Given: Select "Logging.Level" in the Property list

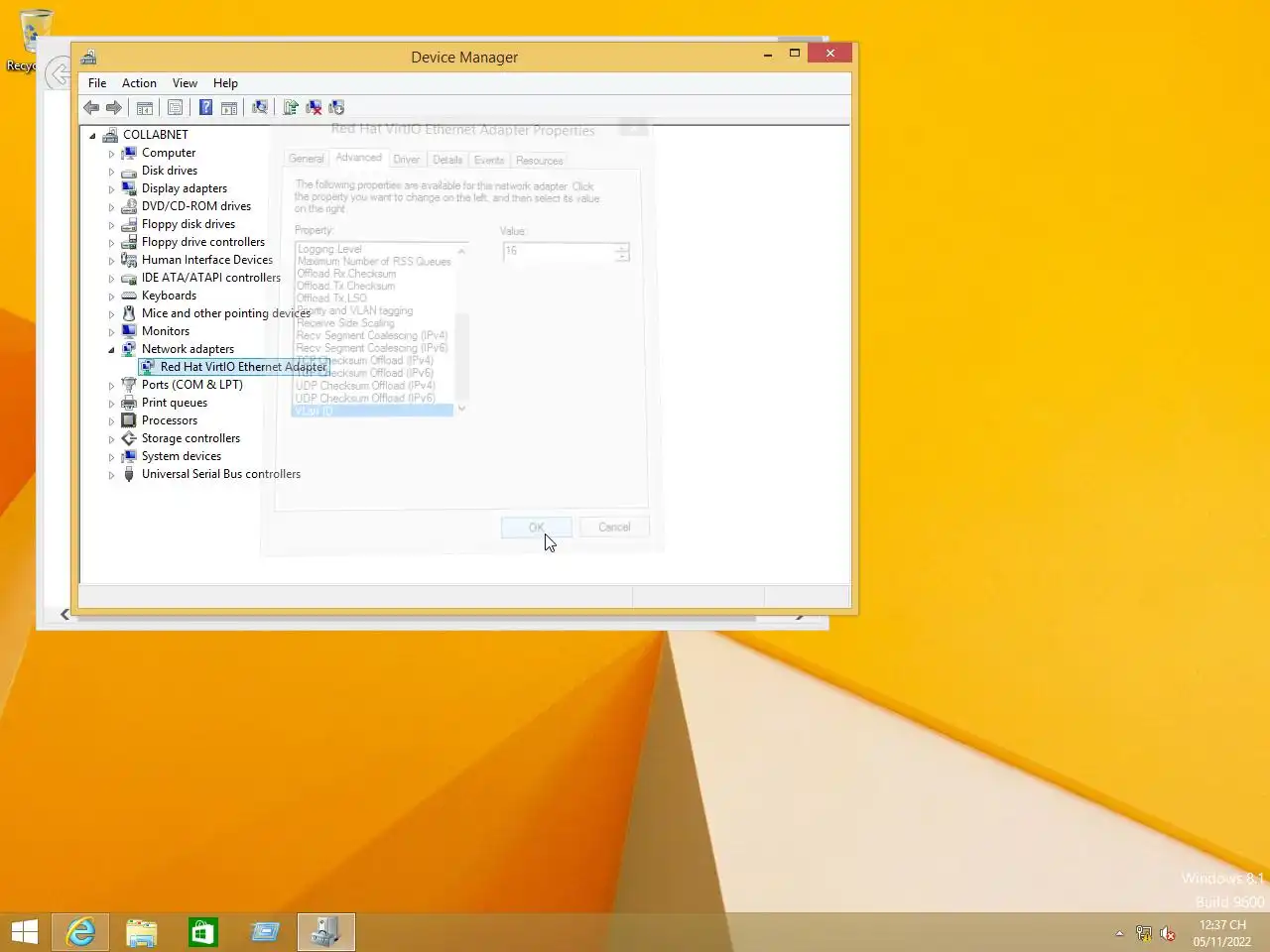Looking at the screenshot, I should (329, 249).
